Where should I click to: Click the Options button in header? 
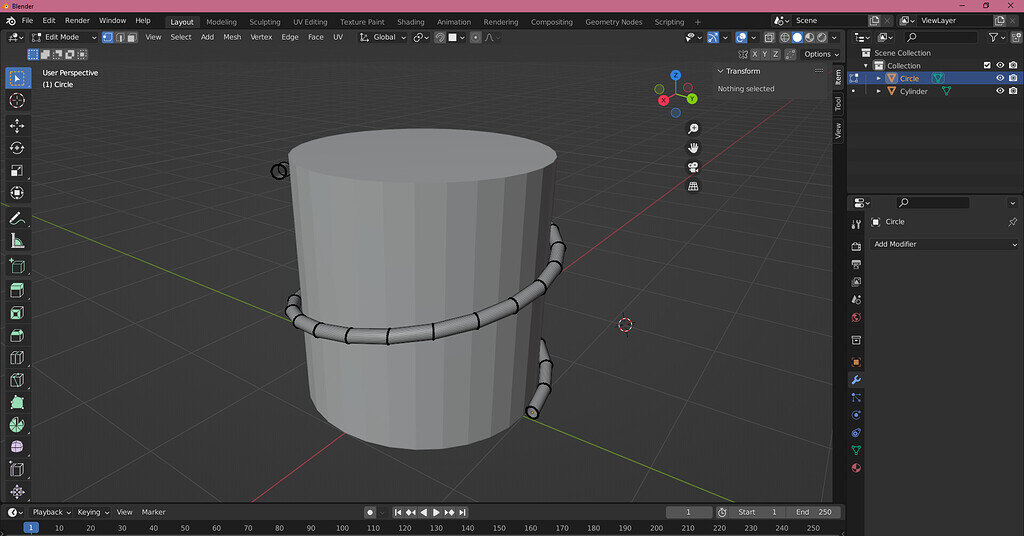(818, 54)
